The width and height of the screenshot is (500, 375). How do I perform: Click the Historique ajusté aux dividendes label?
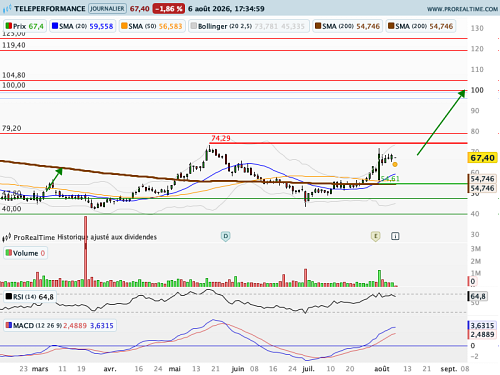click(x=107, y=237)
